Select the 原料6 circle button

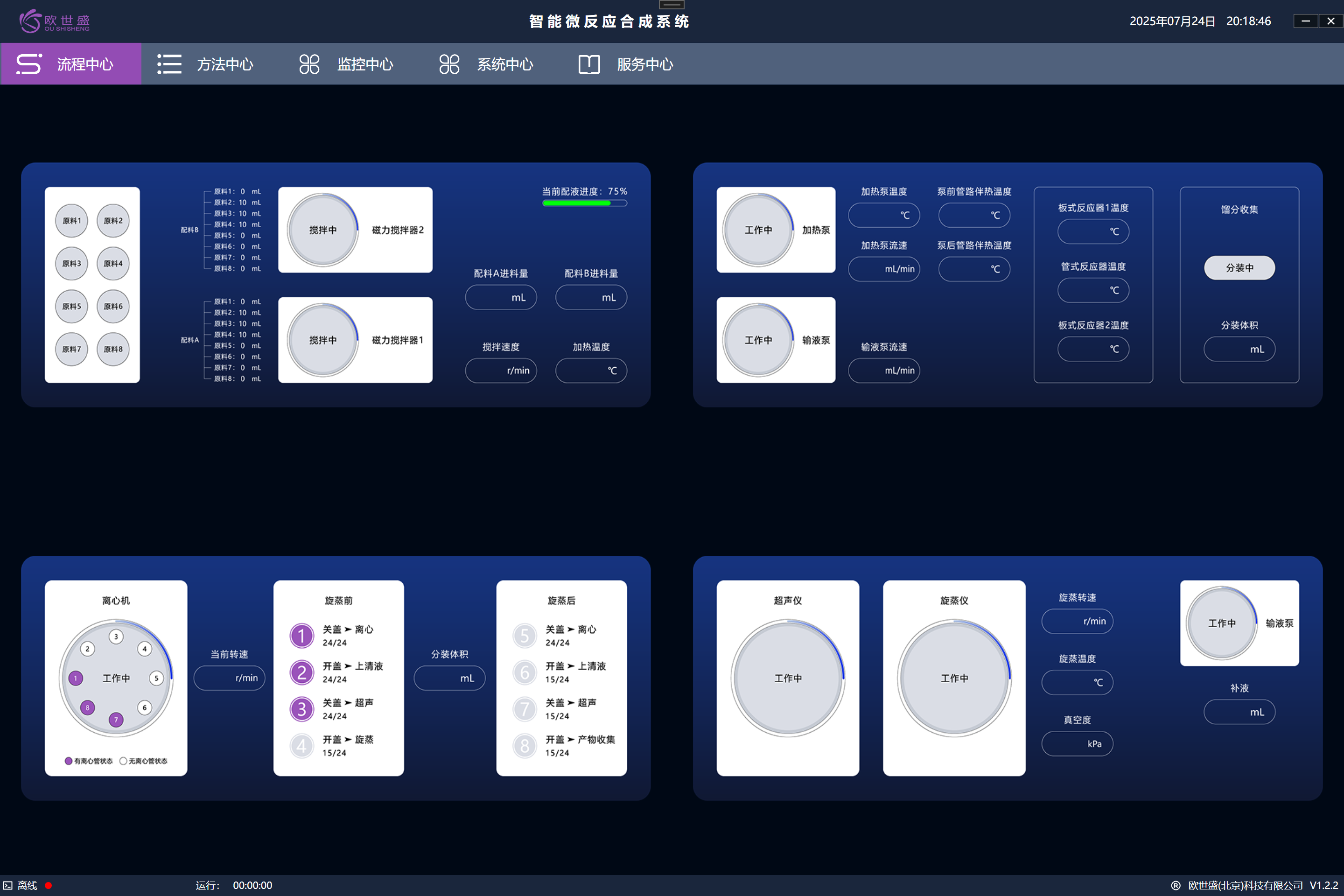(113, 306)
